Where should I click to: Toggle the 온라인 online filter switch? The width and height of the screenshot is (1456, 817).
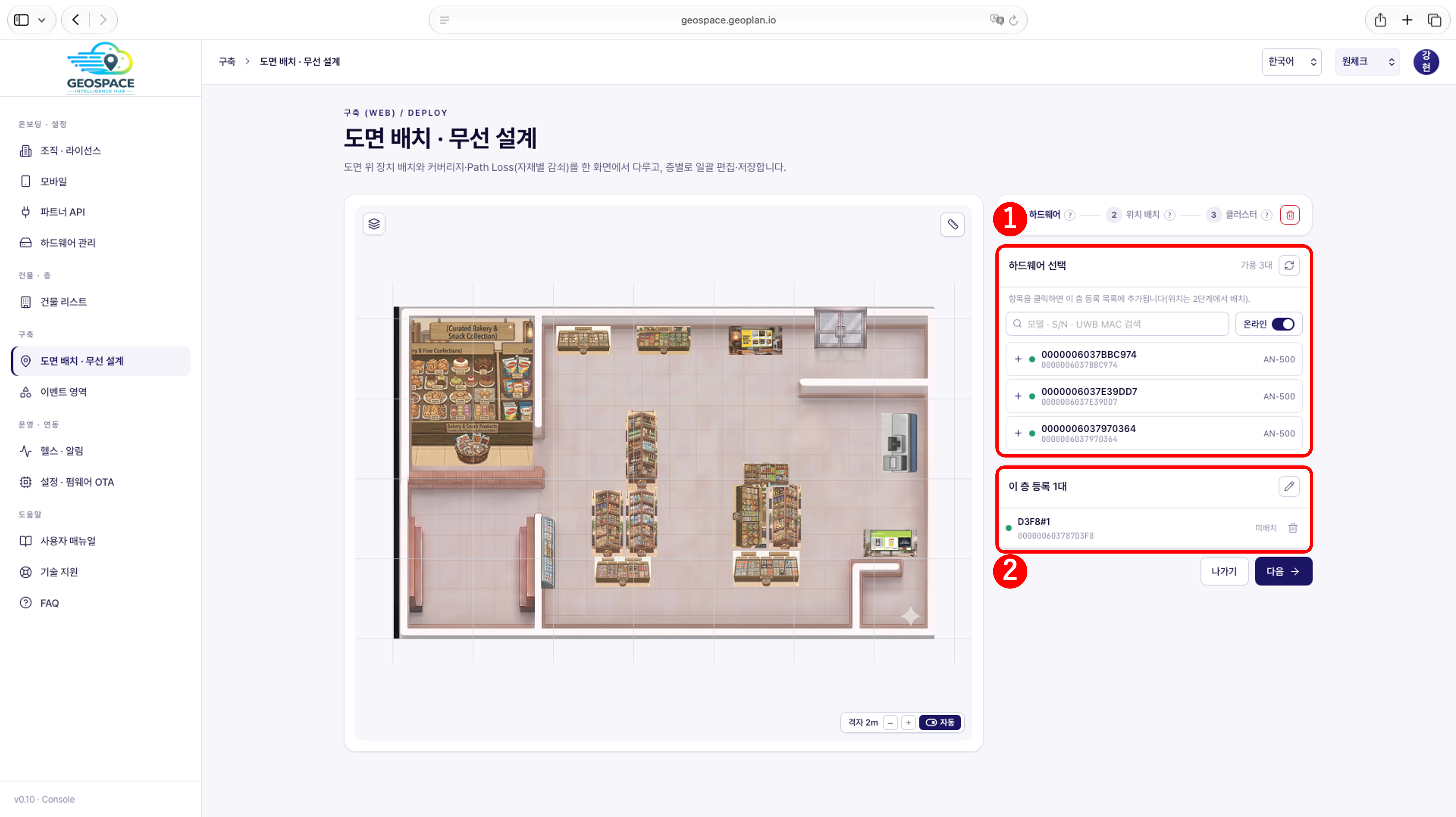point(1283,324)
